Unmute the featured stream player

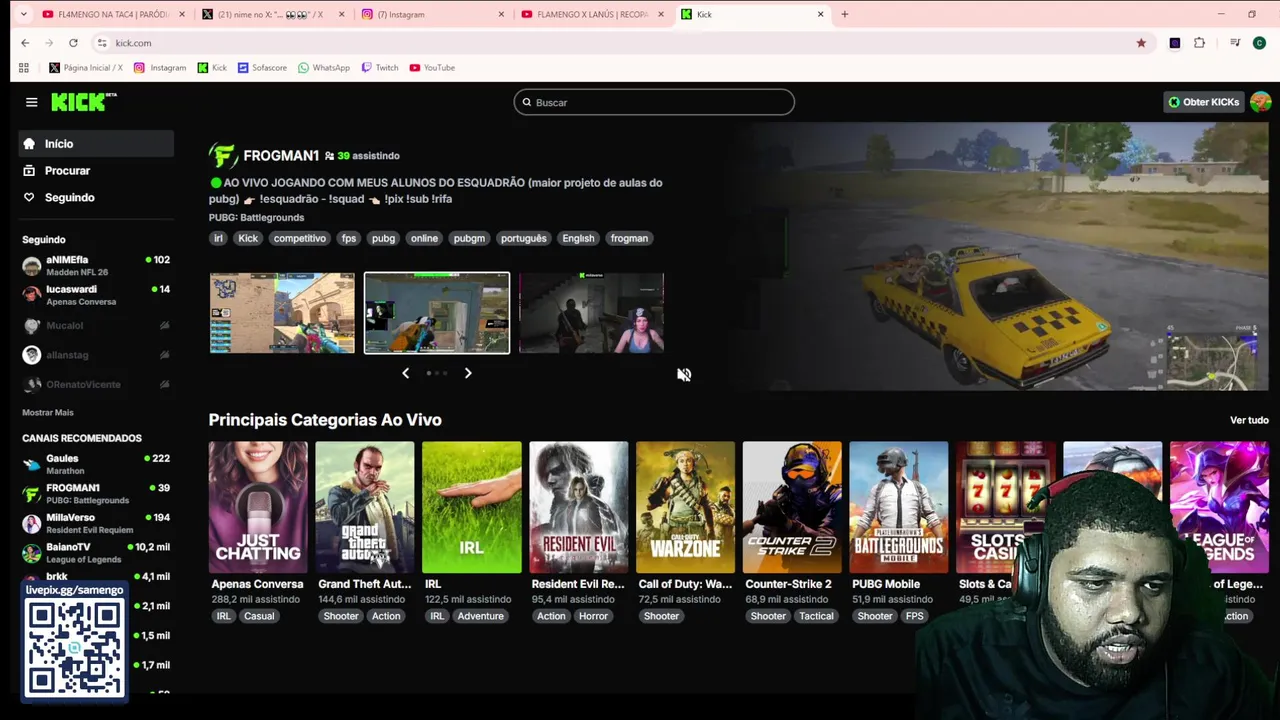(684, 374)
